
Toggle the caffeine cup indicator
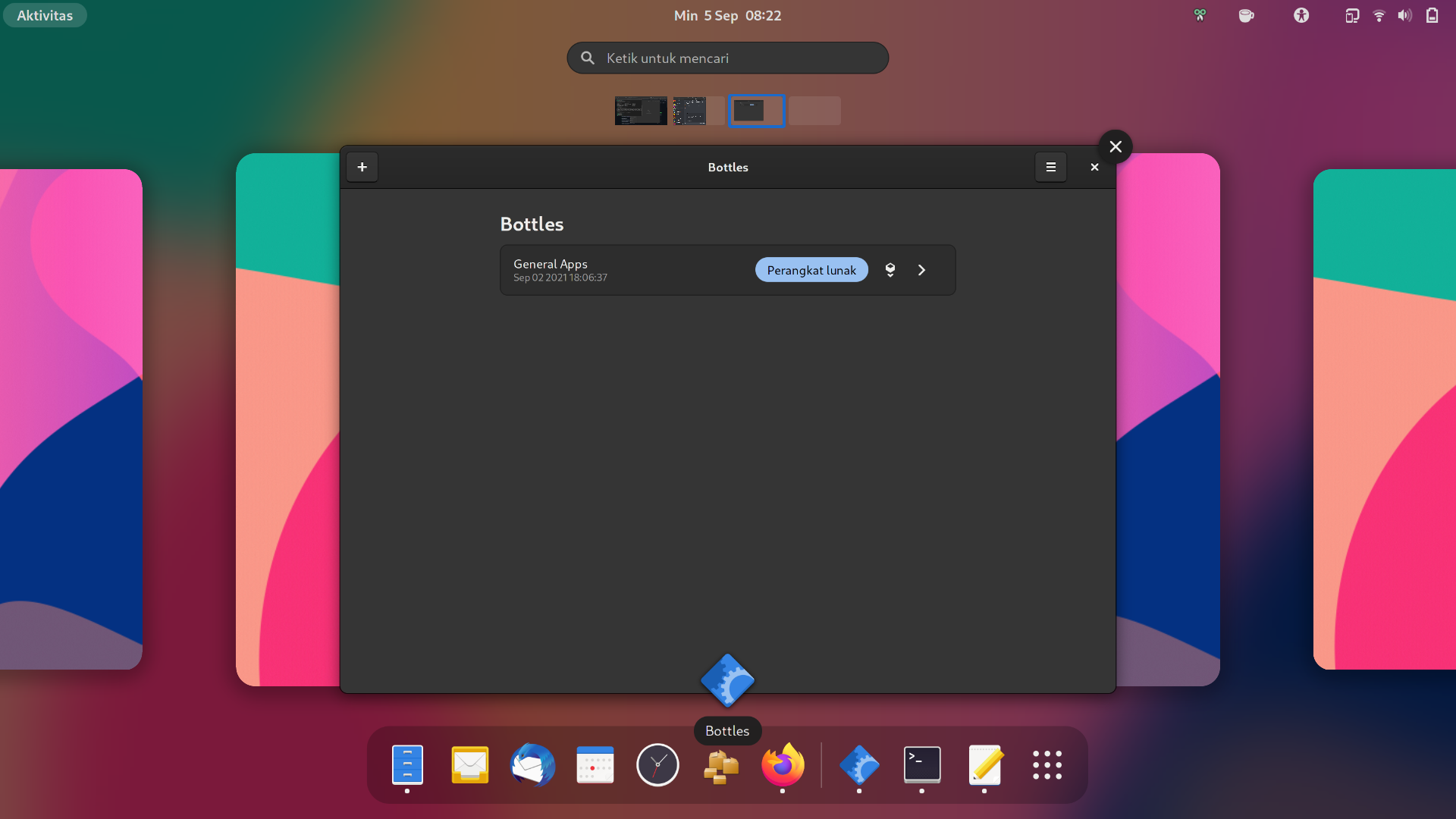[x=1246, y=15]
